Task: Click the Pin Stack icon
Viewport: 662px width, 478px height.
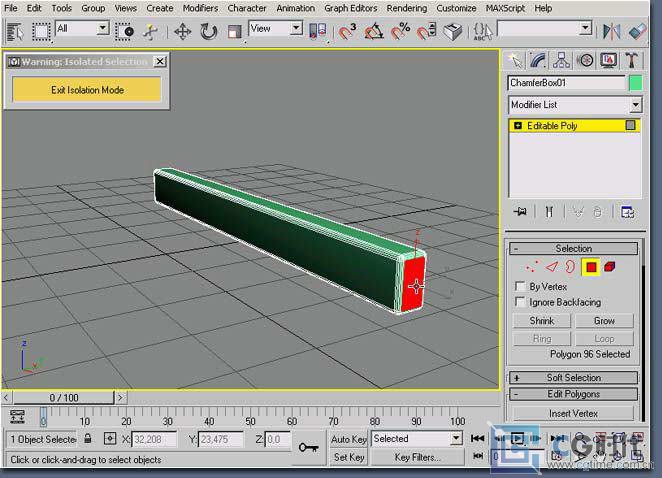Action: (x=520, y=211)
